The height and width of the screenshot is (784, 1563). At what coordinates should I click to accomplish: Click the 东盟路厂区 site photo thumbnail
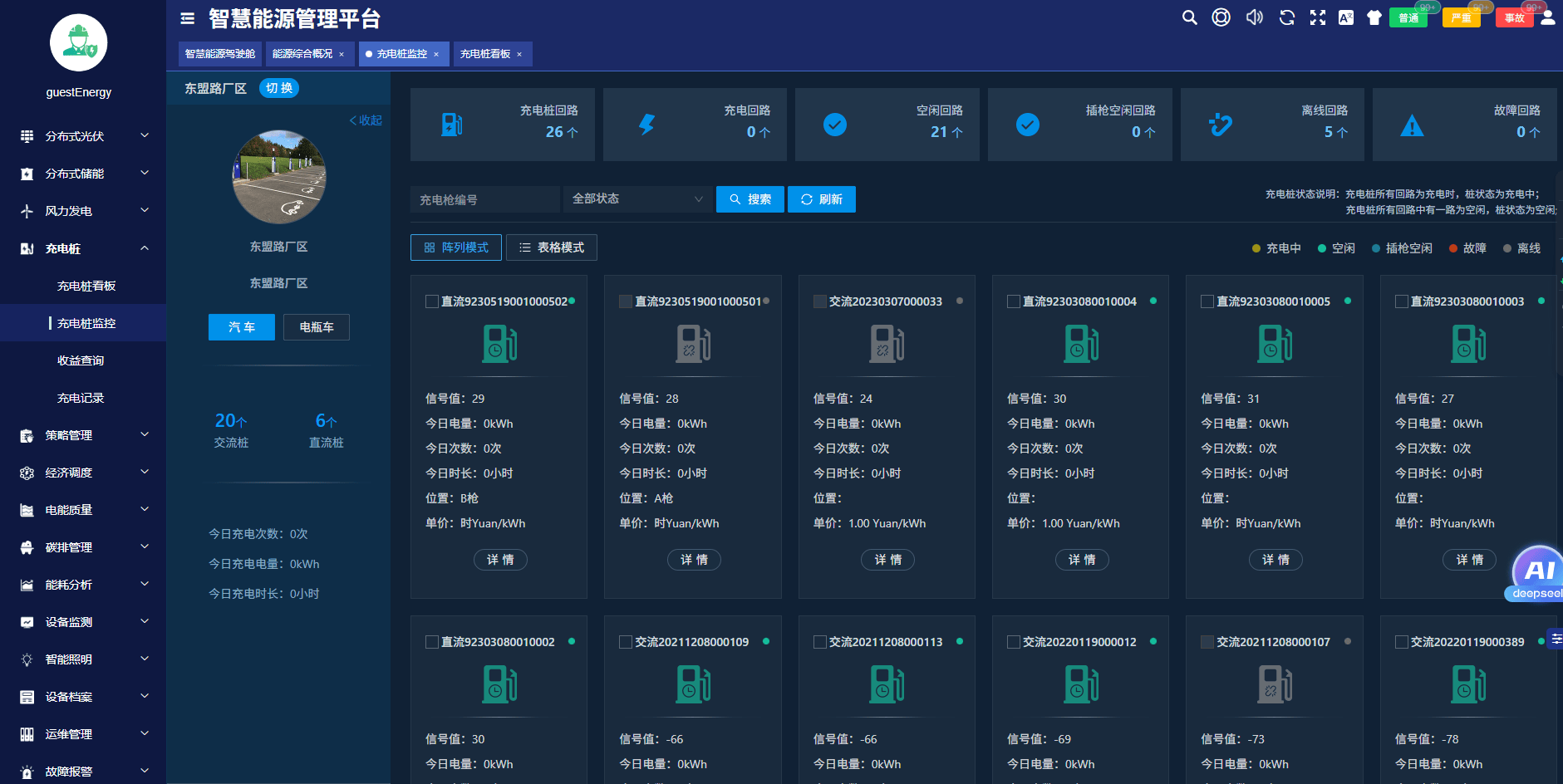[279, 177]
